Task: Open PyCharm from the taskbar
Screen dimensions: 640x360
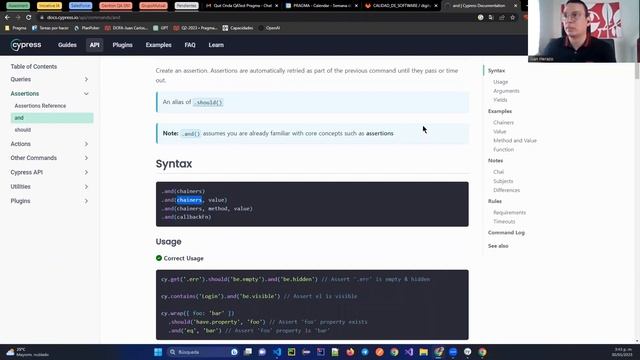Action: 291,352
